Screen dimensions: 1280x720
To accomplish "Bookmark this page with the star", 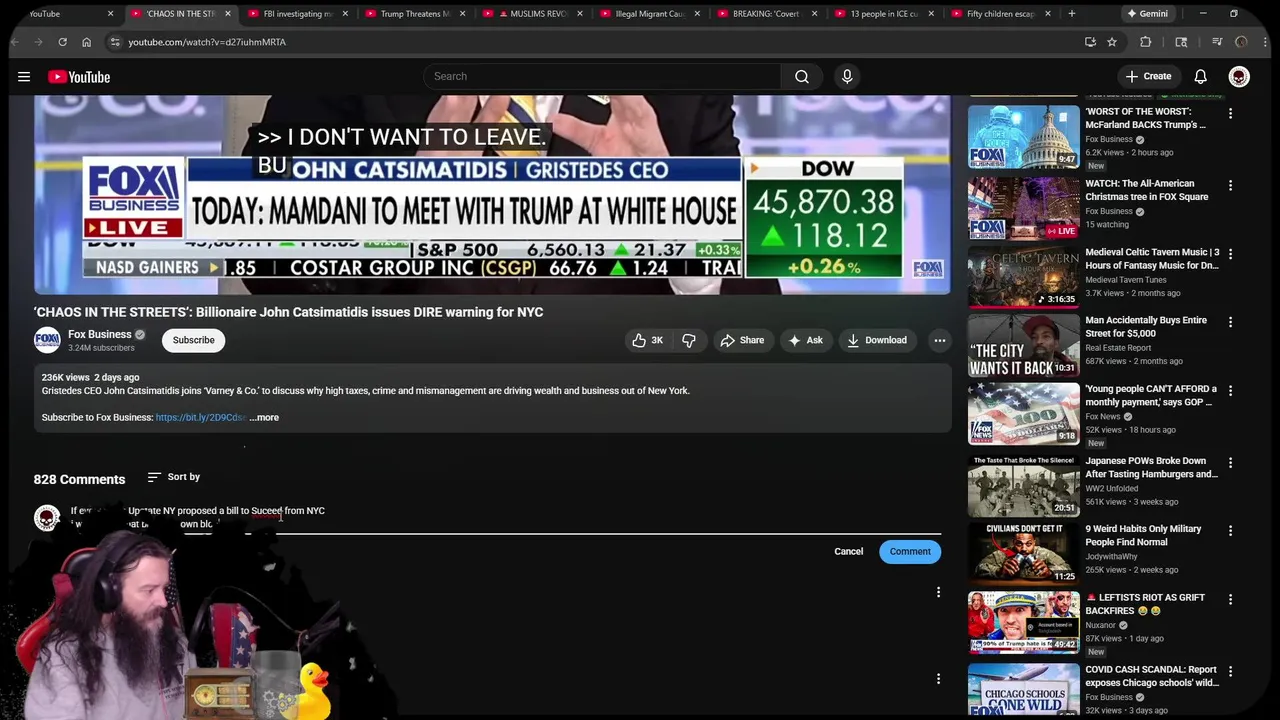I will point(1112,42).
